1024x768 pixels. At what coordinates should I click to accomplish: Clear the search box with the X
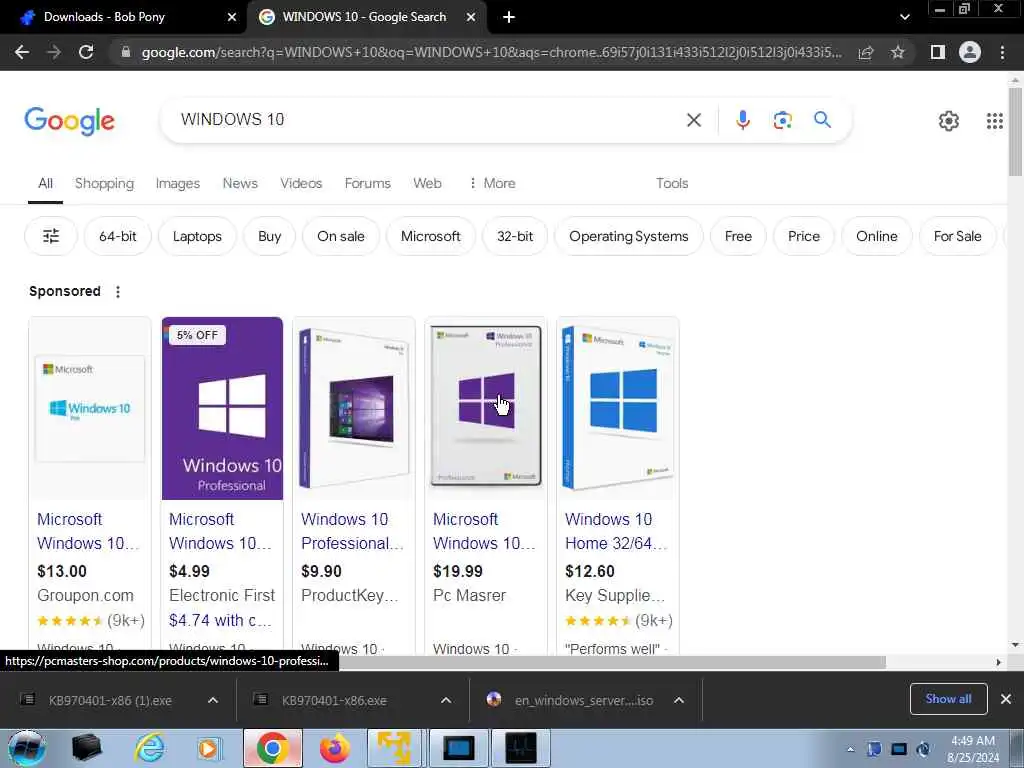694,120
